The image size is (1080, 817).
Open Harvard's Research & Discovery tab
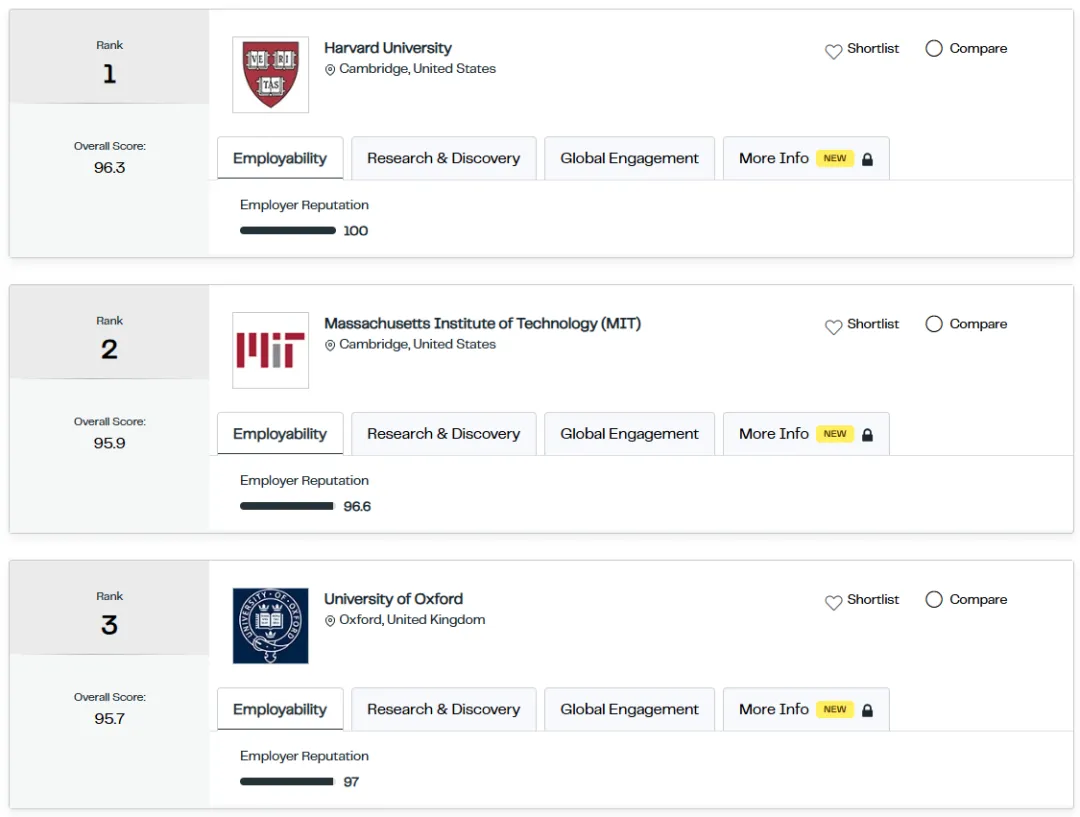443,158
